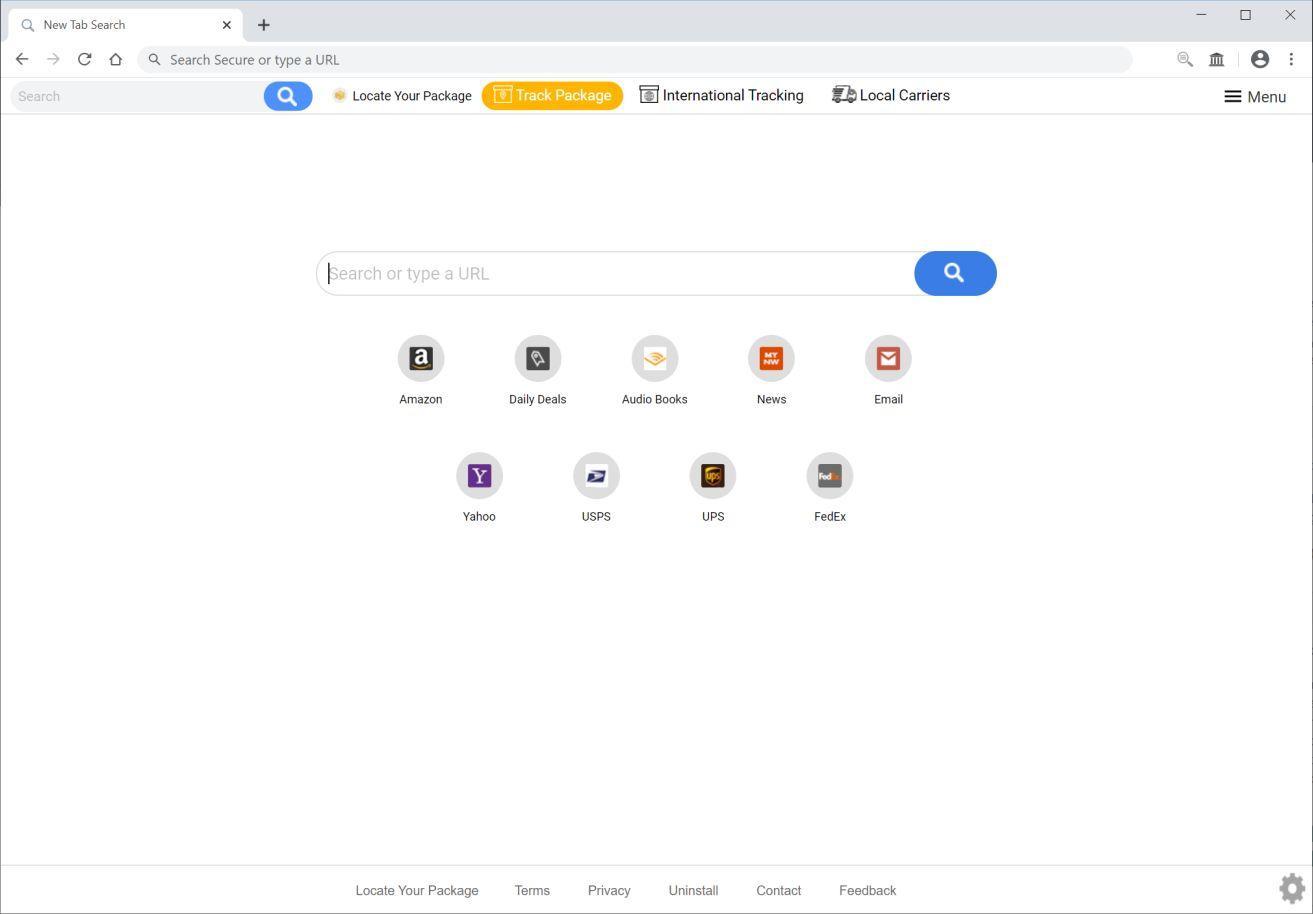Viewport: 1313px width, 914px height.
Task: Open the News shortcut icon
Action: point(771,358)
